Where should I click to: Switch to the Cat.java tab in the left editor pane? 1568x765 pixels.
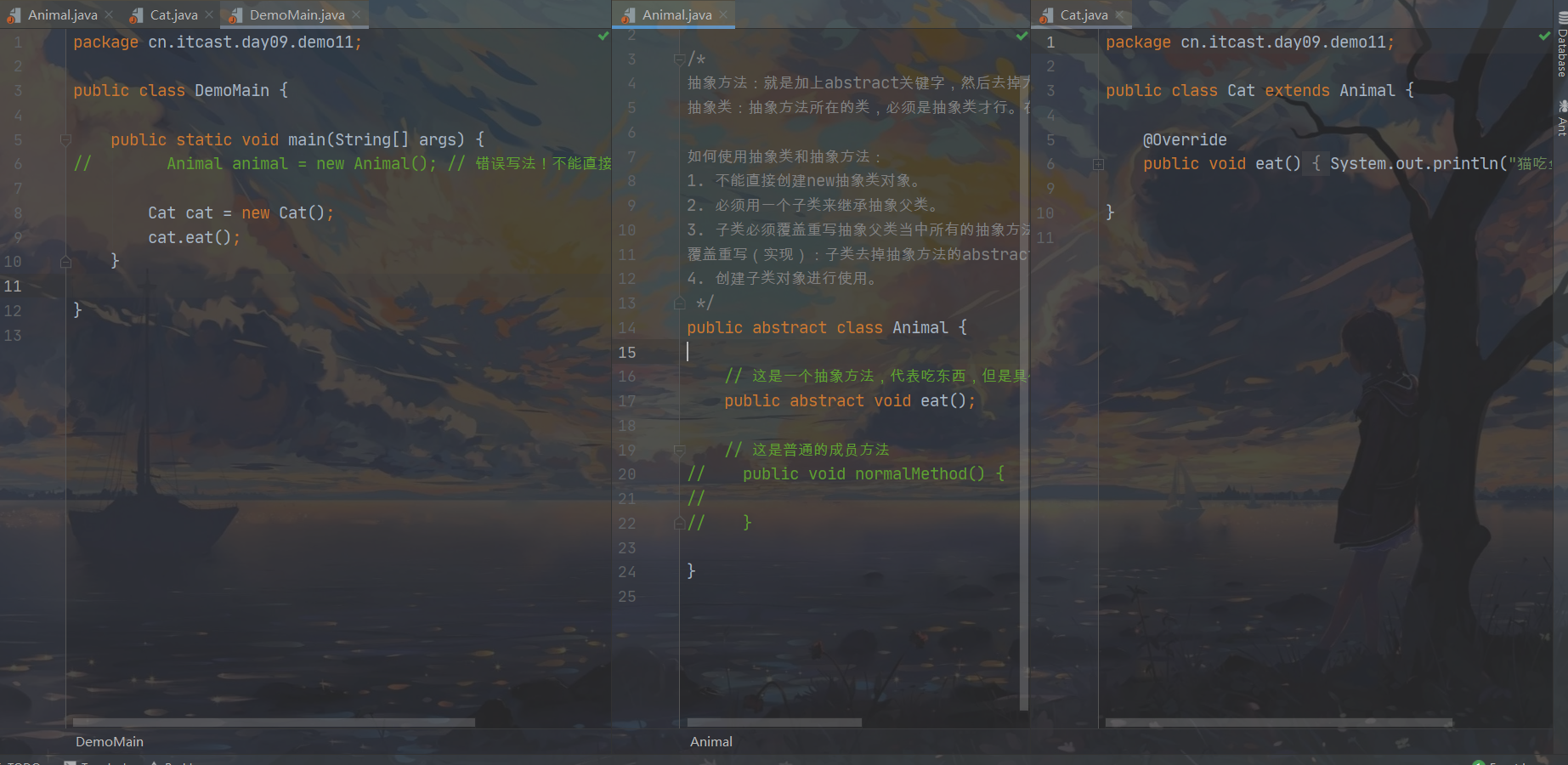[x=173, y=14]
